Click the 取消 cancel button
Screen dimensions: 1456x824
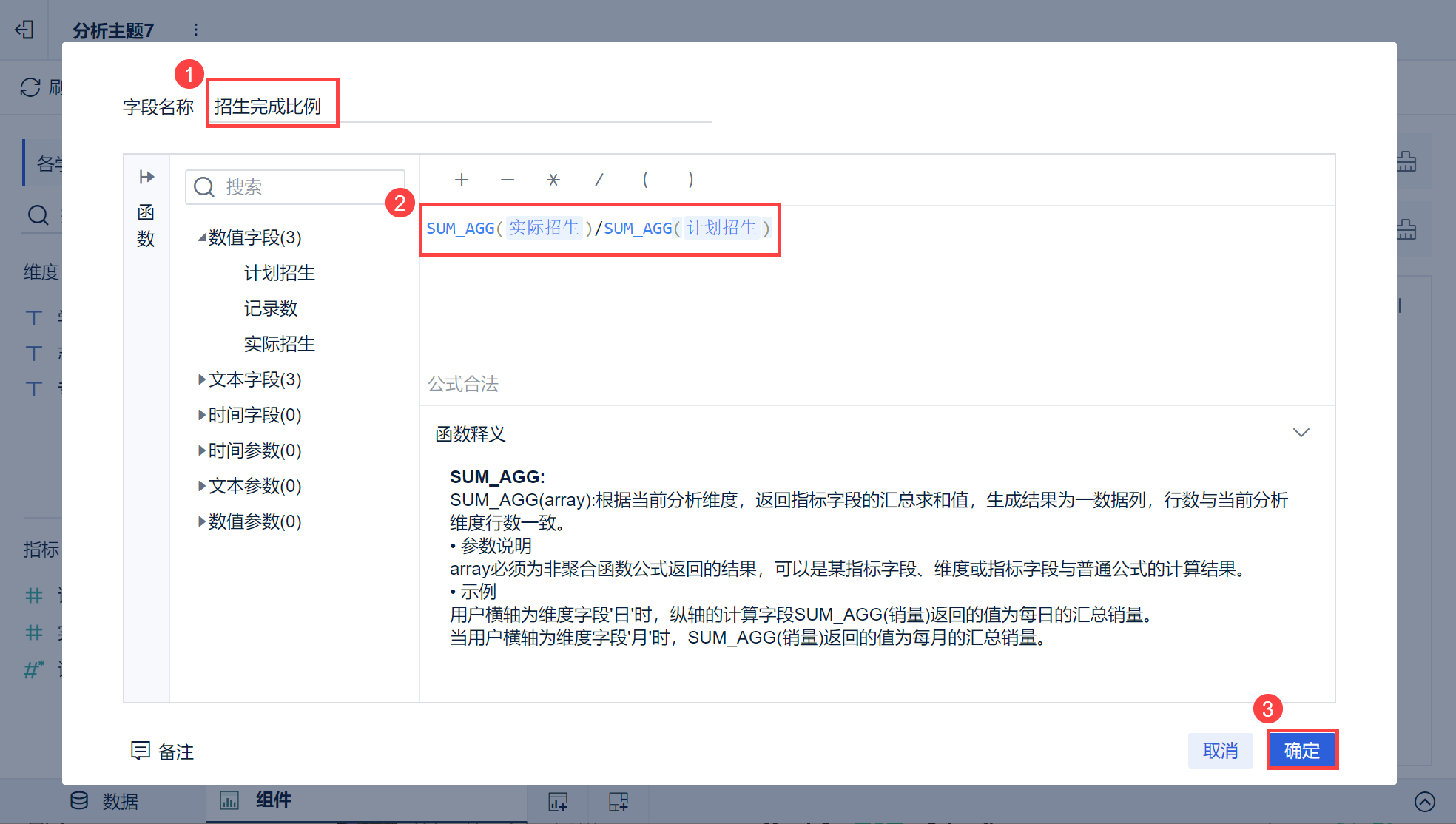[1220, 751]
